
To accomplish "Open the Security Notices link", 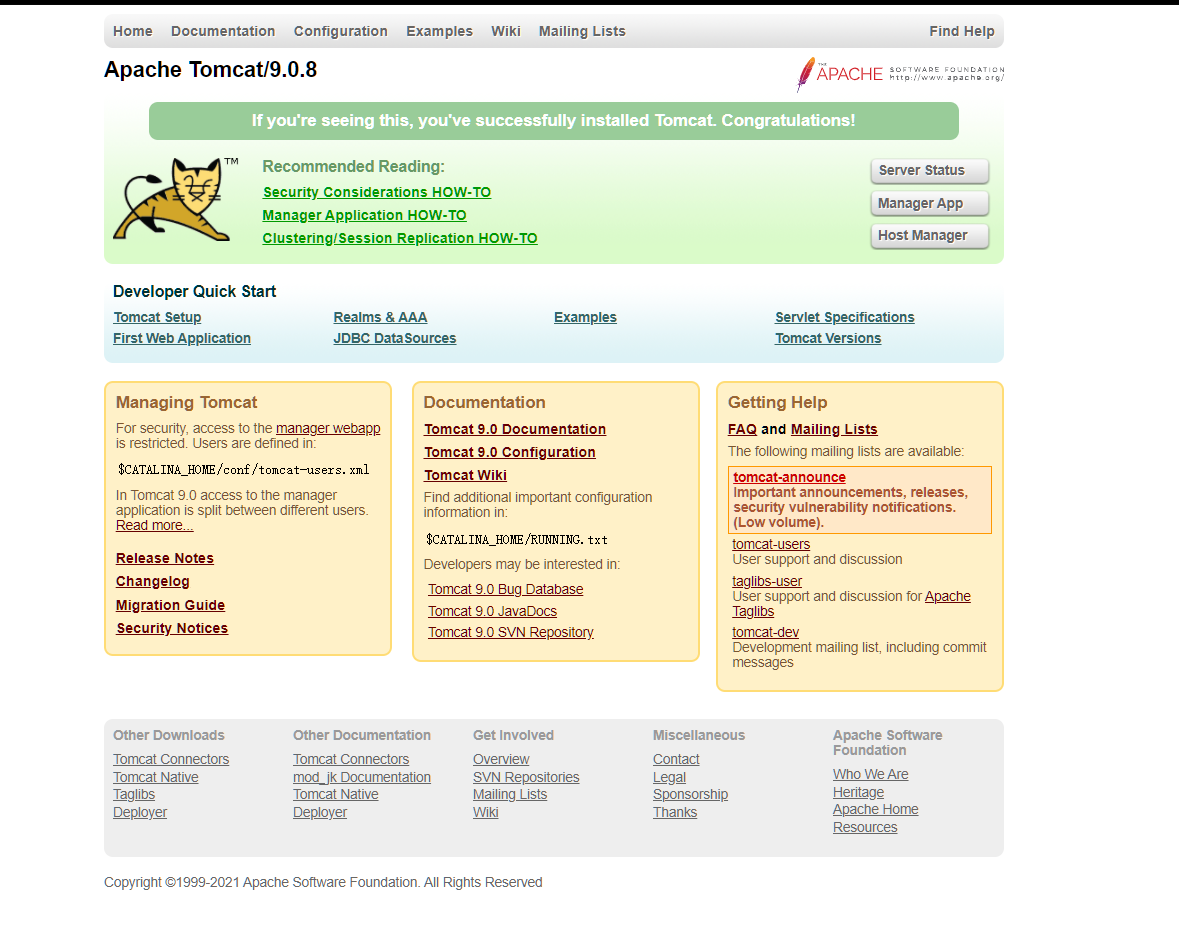I will point(171,628).
